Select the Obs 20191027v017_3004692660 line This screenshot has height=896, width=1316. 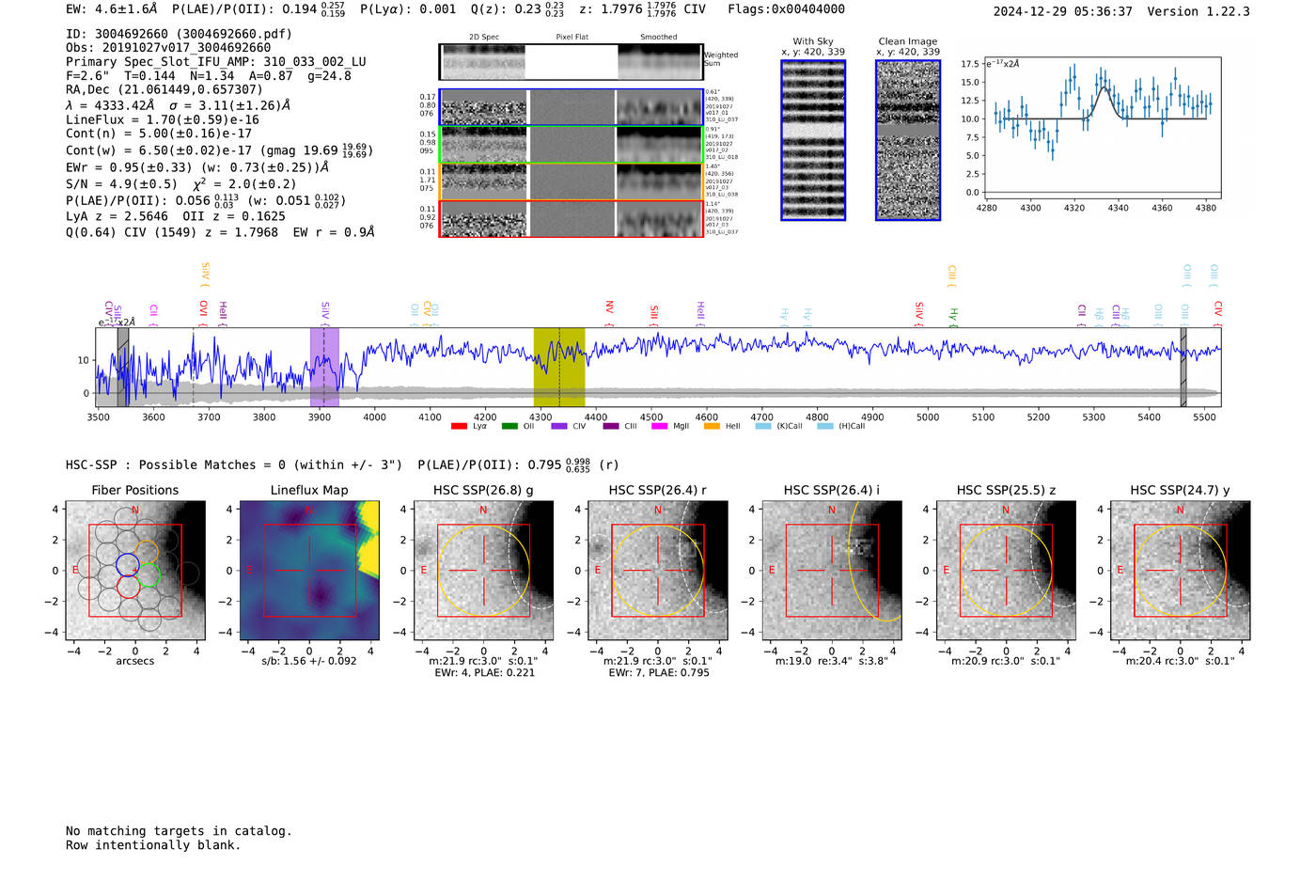(168, 48)
